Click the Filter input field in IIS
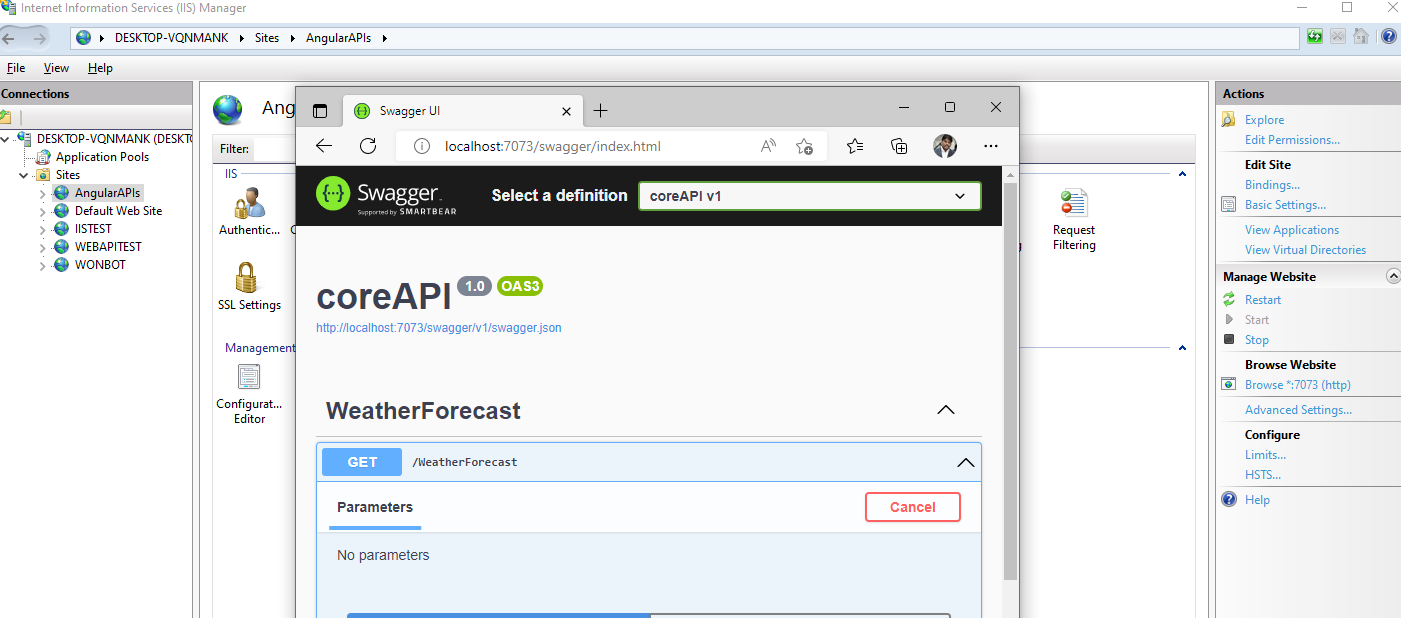The width and height of the screenshot is (1401, 618). pyautogui.click(x=273, y=149)
